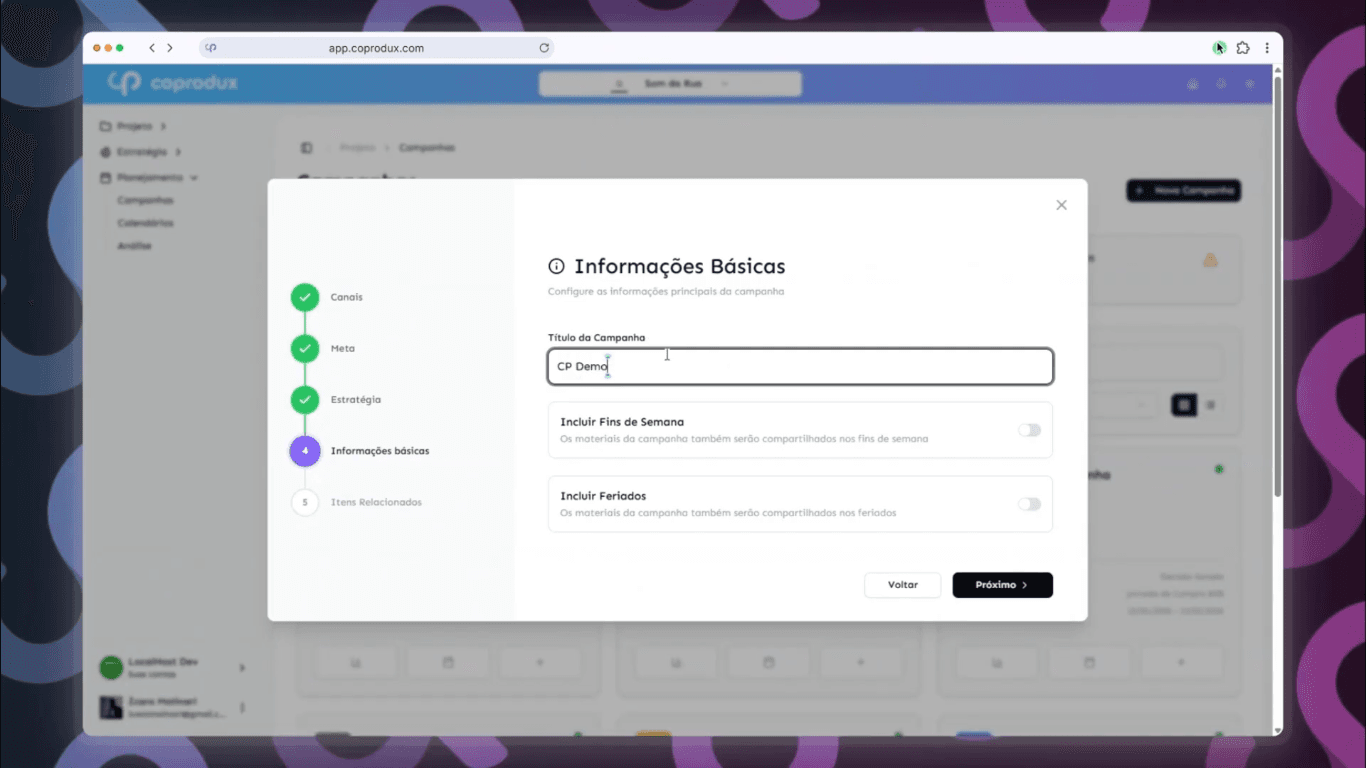Viewport: 1366px width, 768px height.
Task: Open the Som da Rua project dropdown
Action: click(x=670, y=84)
